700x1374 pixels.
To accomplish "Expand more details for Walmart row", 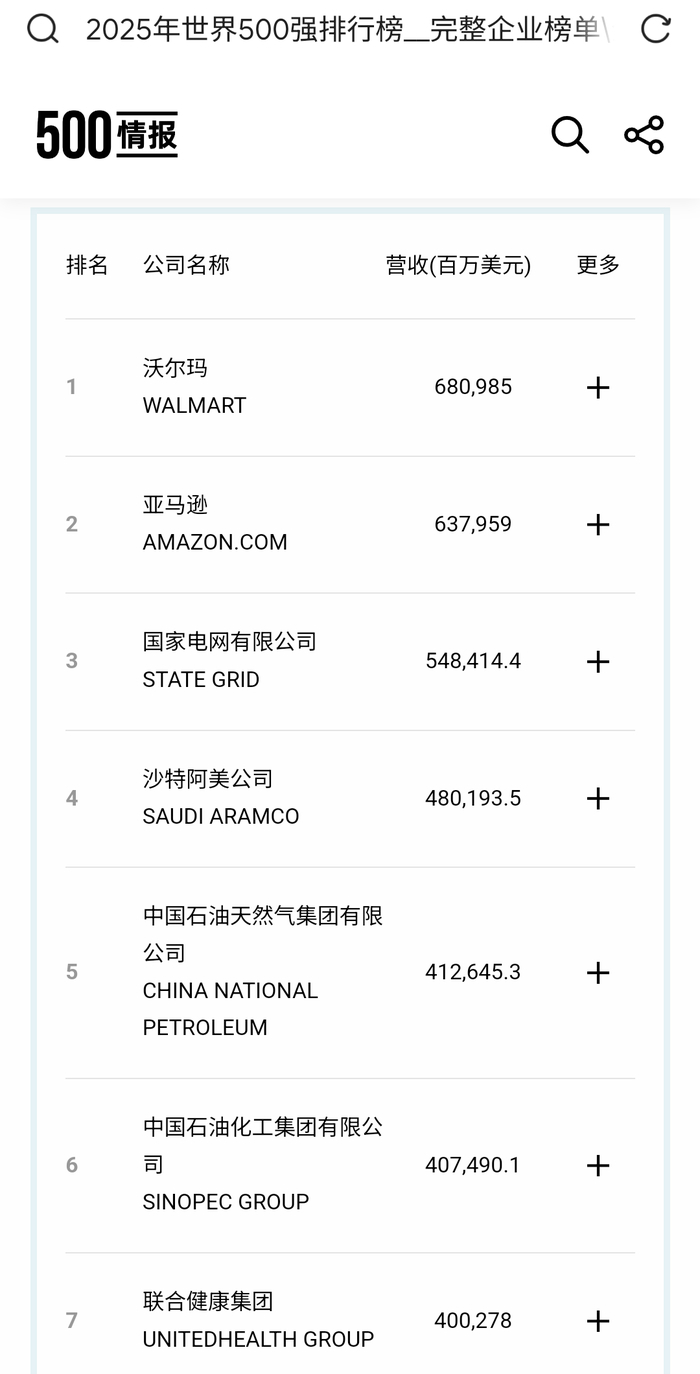I will 597,387.
